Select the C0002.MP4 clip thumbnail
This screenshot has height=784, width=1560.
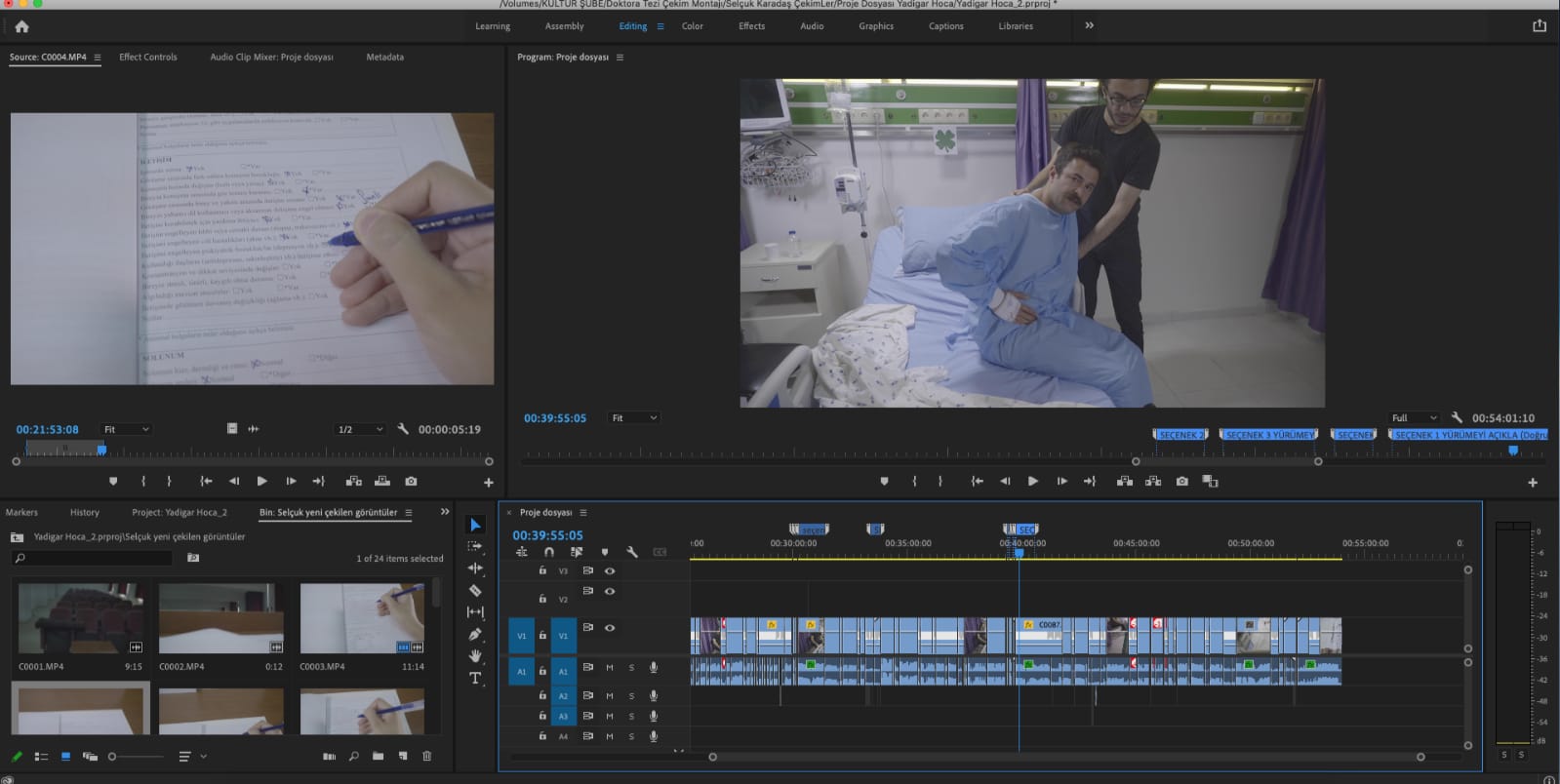coord(221,618)
